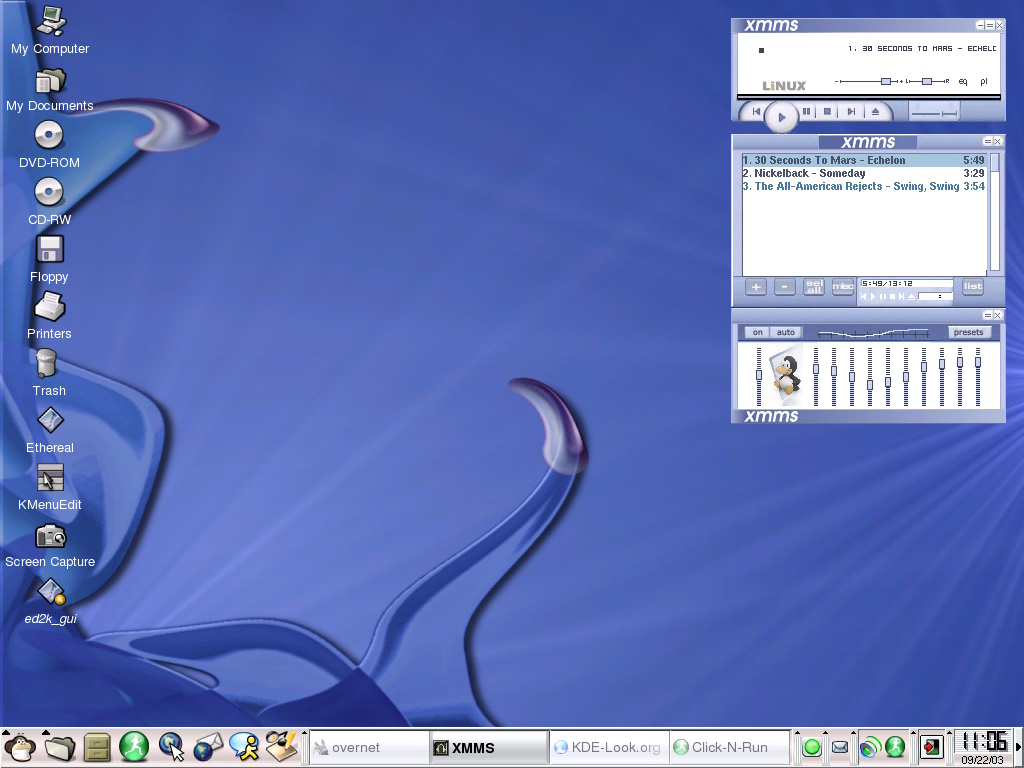Open the playlist list button menu
Screen dimensions: 1024x768
[x=972, y=287]
